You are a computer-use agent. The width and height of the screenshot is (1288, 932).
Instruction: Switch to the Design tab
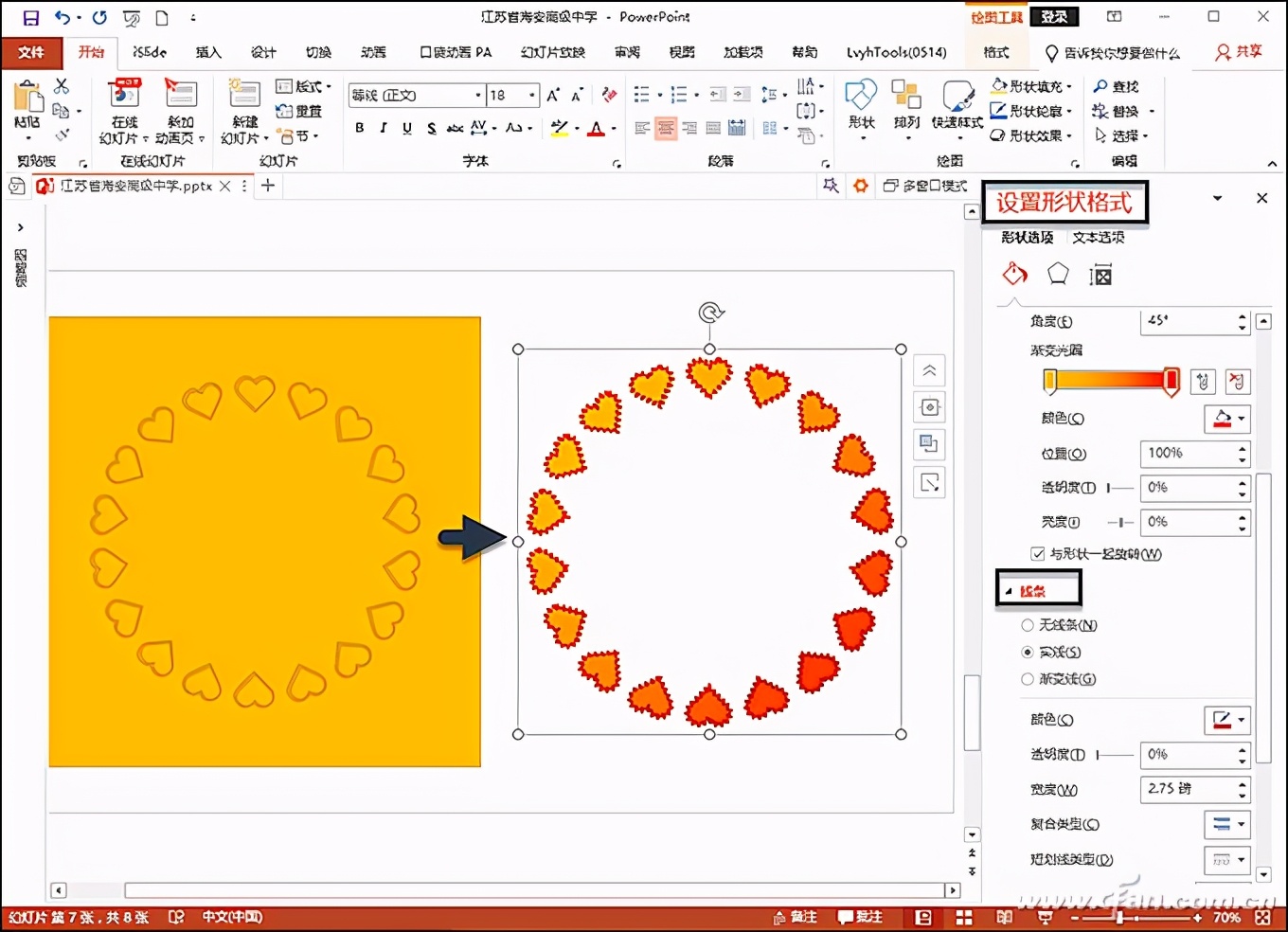[263, 52]
